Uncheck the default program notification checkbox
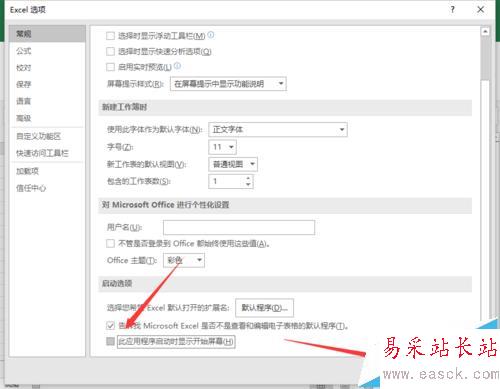Viewport: 500px width, 389px height. 110,326
